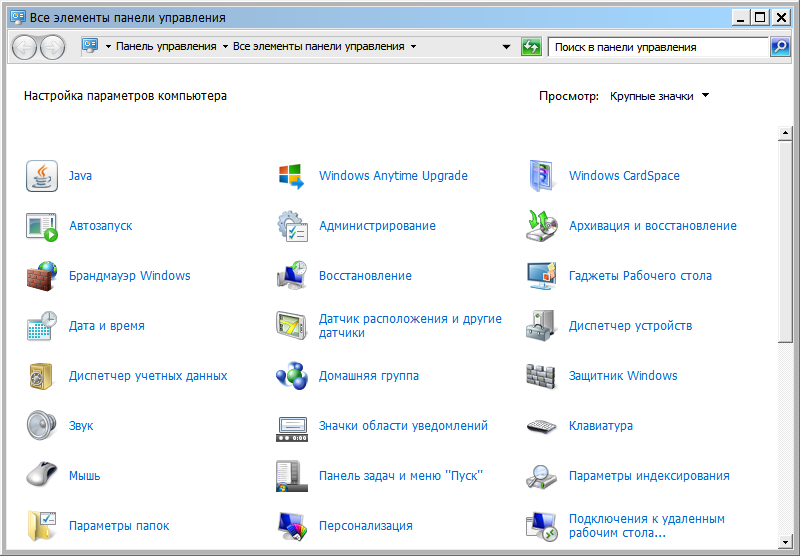Click the Клавиатура keyboard icon

click(541, 426)
